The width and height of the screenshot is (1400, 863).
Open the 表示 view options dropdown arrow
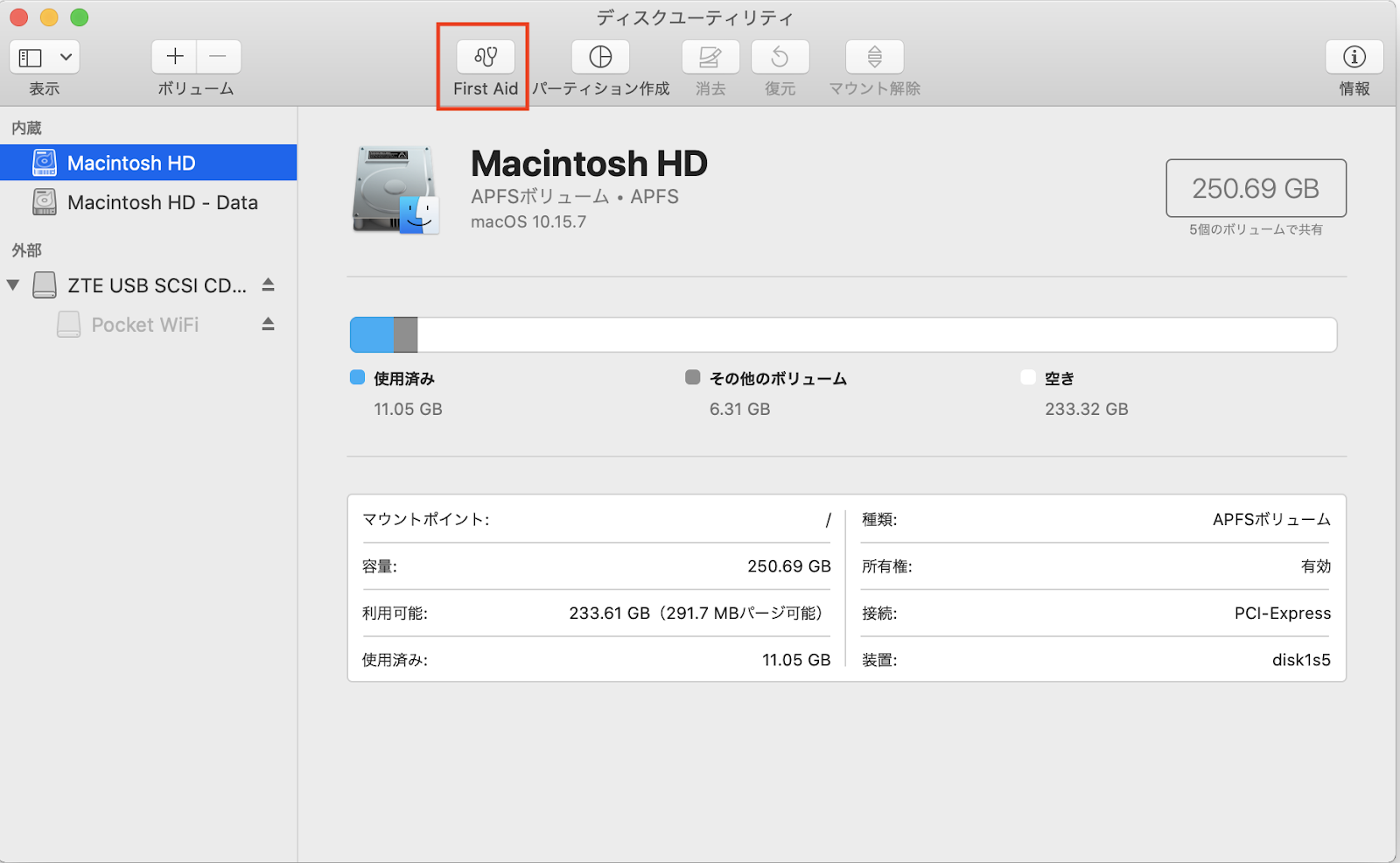tap(66, 57)
